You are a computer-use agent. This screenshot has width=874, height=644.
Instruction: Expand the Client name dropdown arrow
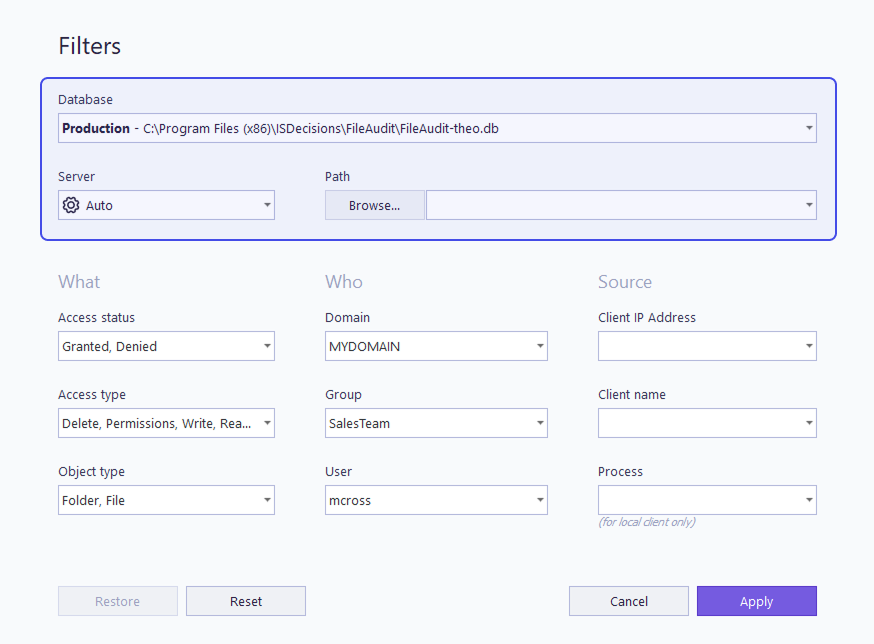click(x=809, y=423)
